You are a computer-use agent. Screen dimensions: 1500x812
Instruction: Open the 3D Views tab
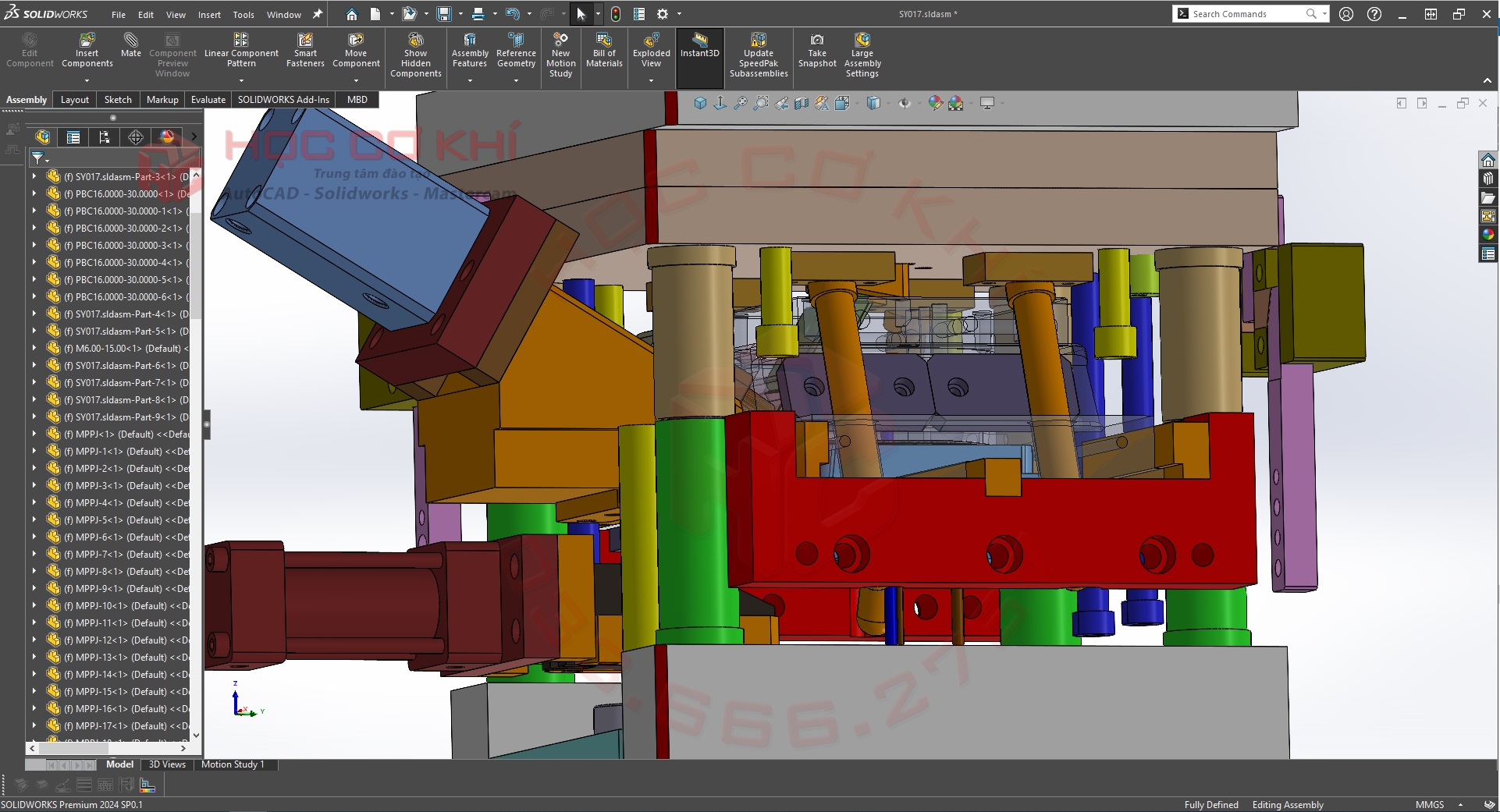[x=167, y=764]
